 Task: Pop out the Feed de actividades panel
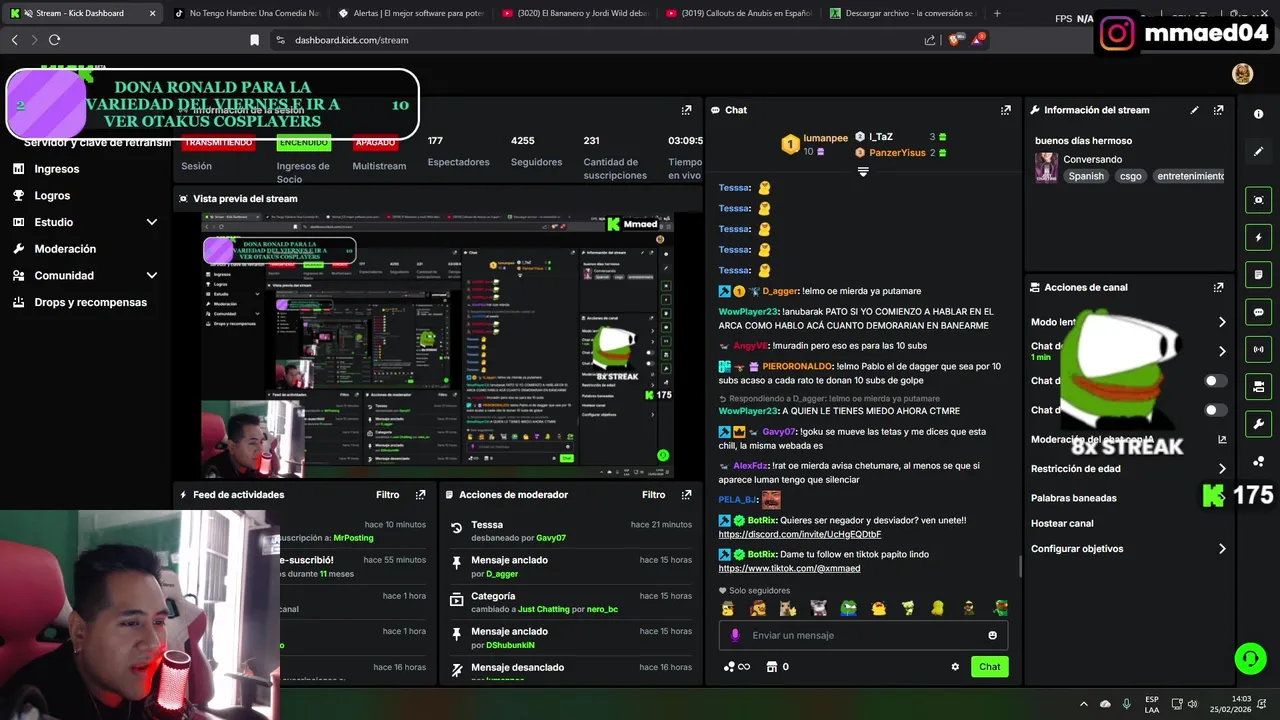click(420, 494)
